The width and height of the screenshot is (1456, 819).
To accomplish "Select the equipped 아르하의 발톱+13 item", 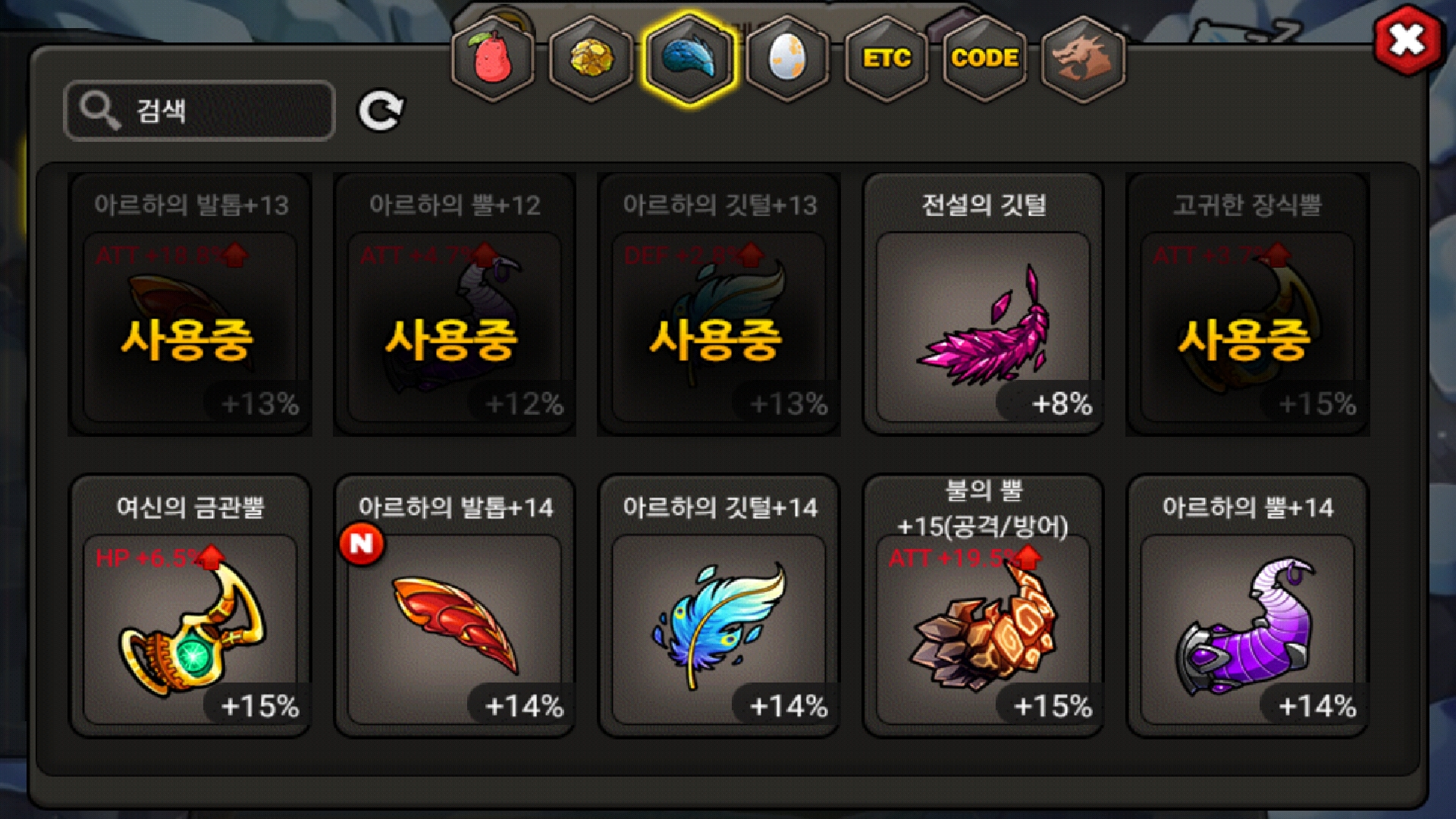I will (x=190, y=303).
